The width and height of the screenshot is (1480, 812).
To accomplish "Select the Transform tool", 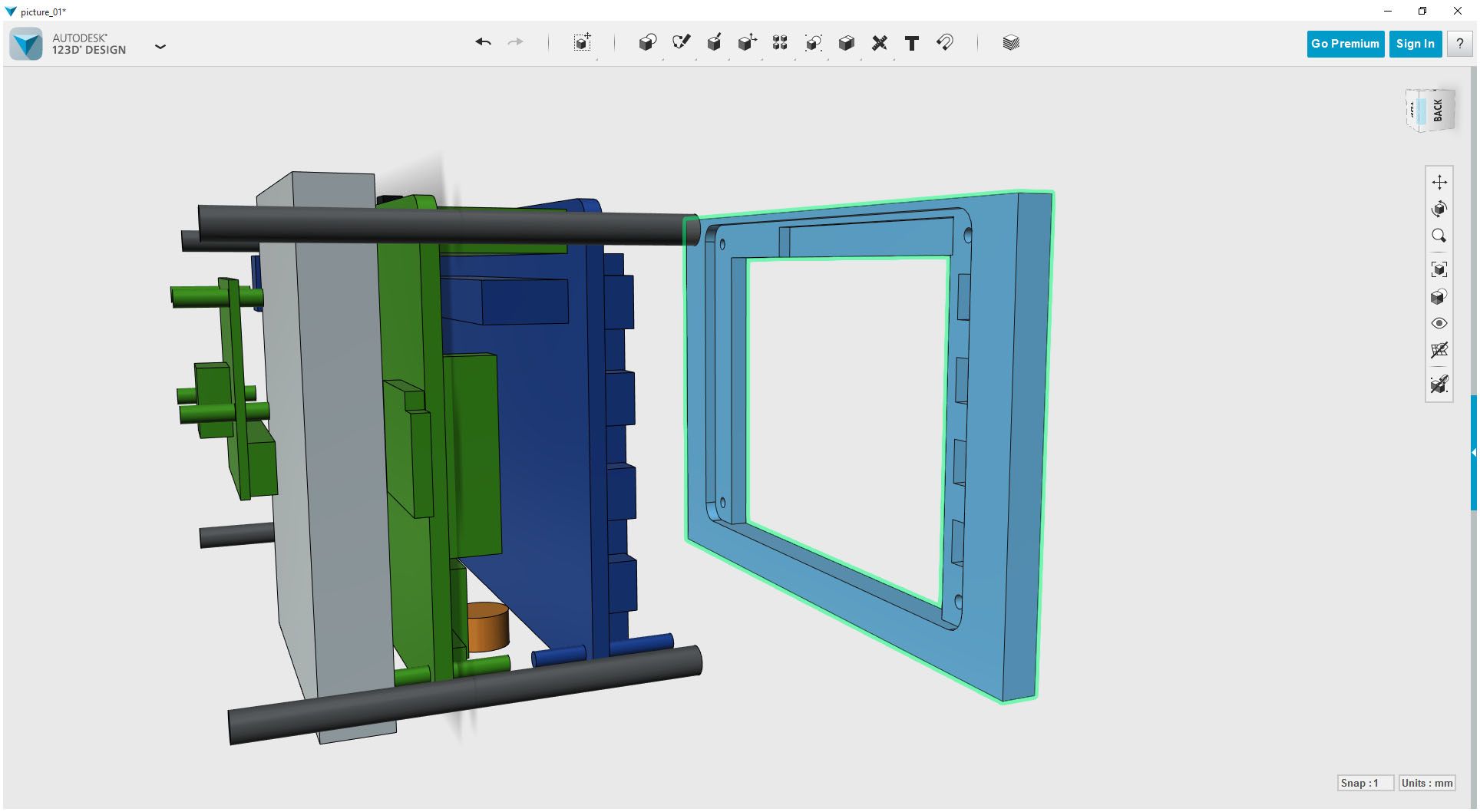I will point(582,43).
